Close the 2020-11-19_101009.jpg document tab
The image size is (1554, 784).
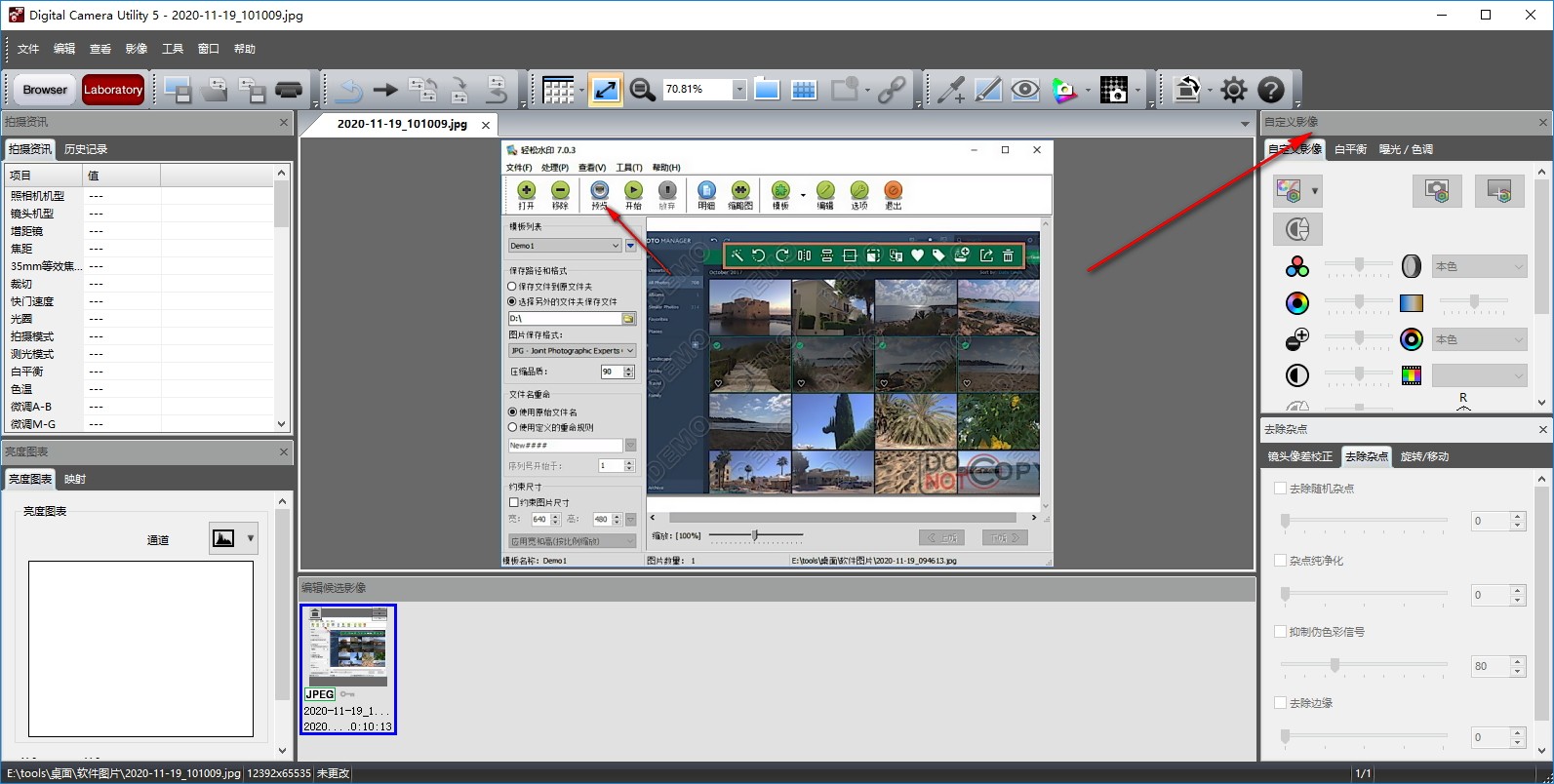tap(486, 125)
